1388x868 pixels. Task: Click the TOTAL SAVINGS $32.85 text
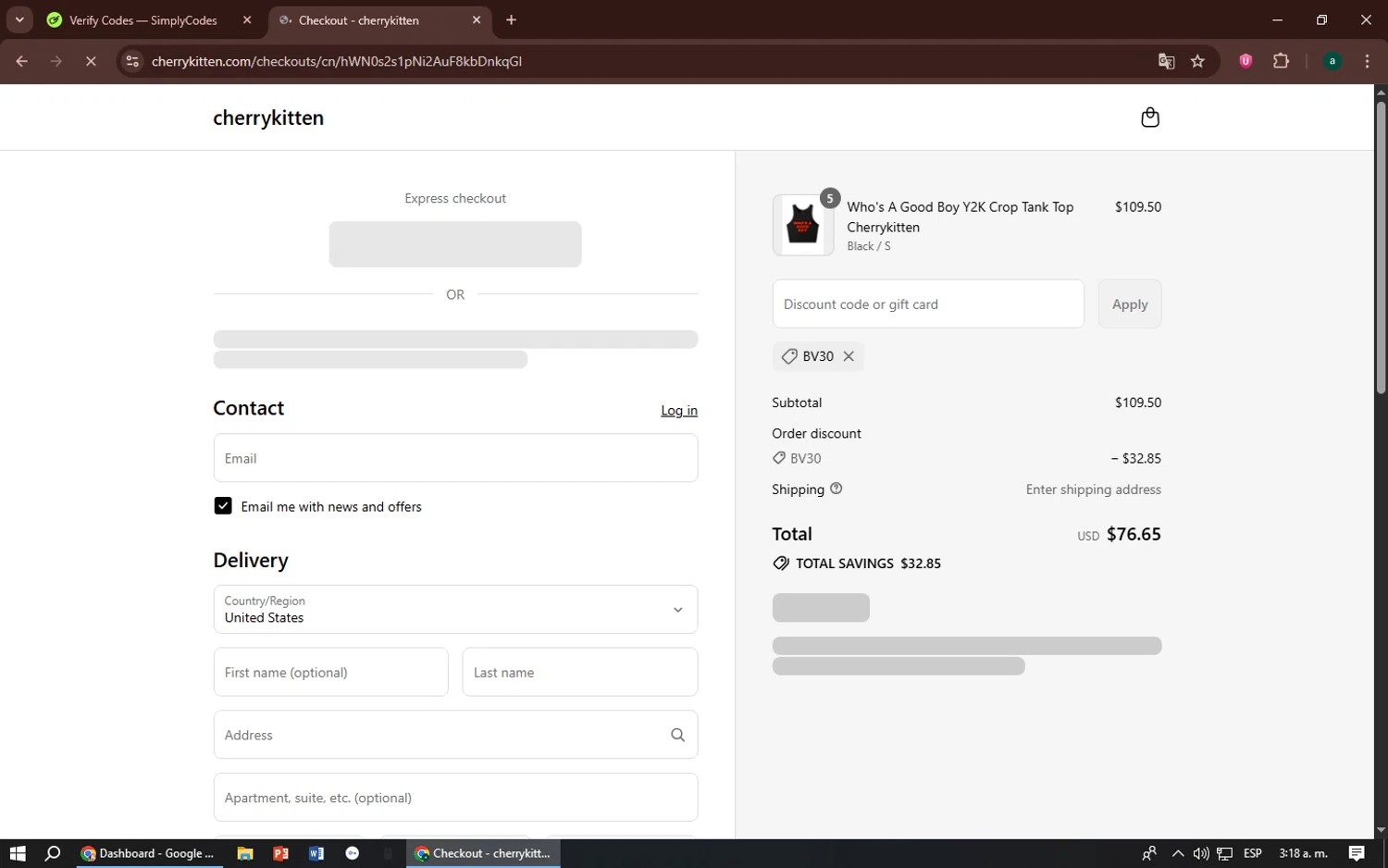point(868,564)
